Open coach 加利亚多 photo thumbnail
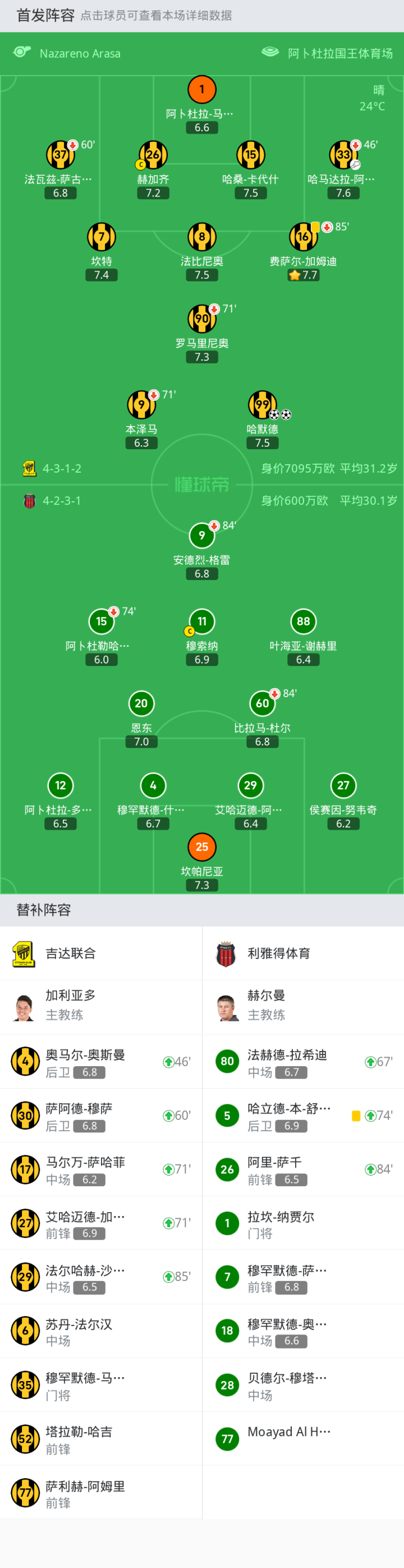Viewport: 404px width, 1568px height. point(24,1007)
